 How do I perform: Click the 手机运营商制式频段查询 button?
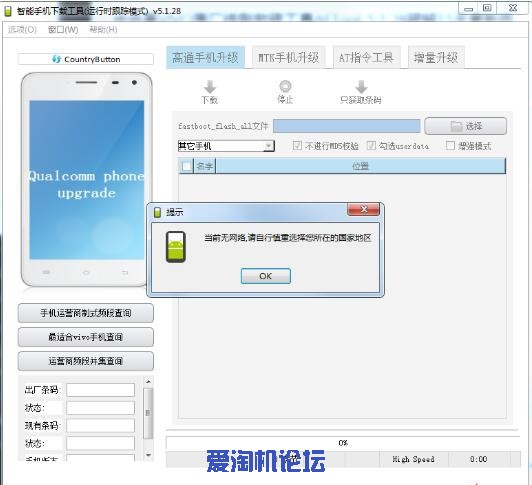point(86,313)
